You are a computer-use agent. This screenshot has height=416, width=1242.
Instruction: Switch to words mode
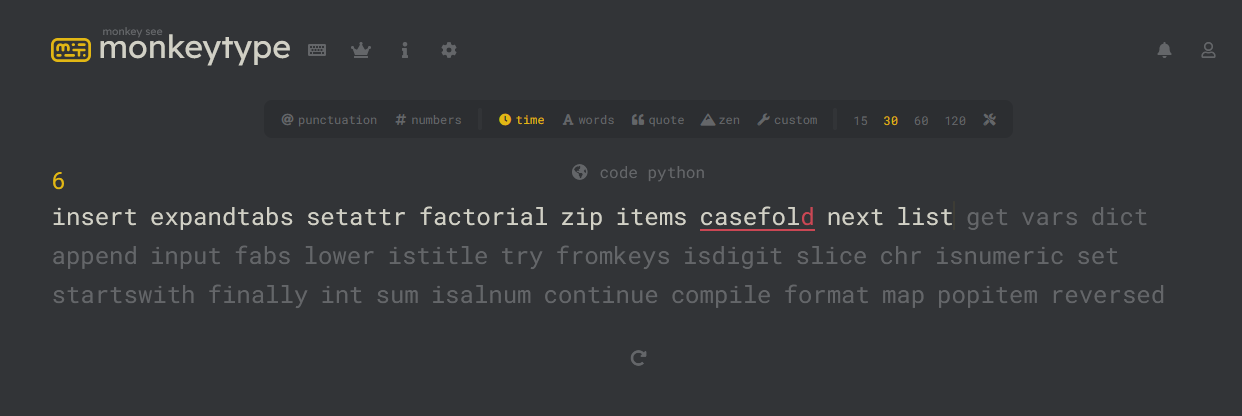(588, 120)
